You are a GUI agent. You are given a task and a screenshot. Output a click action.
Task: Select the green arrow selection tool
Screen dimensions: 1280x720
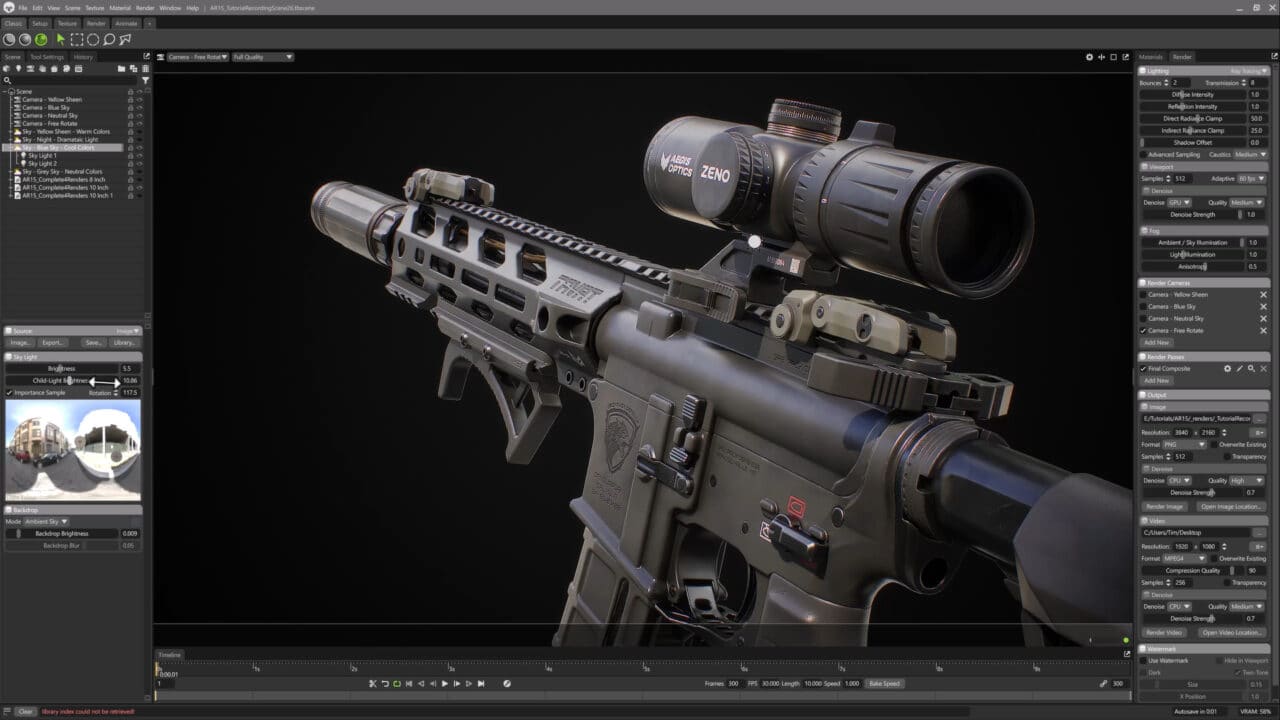click(60, 40)
